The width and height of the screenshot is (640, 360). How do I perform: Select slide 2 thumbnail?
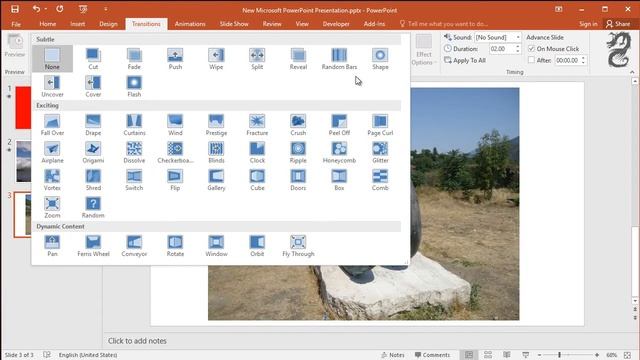pos(23,161)
